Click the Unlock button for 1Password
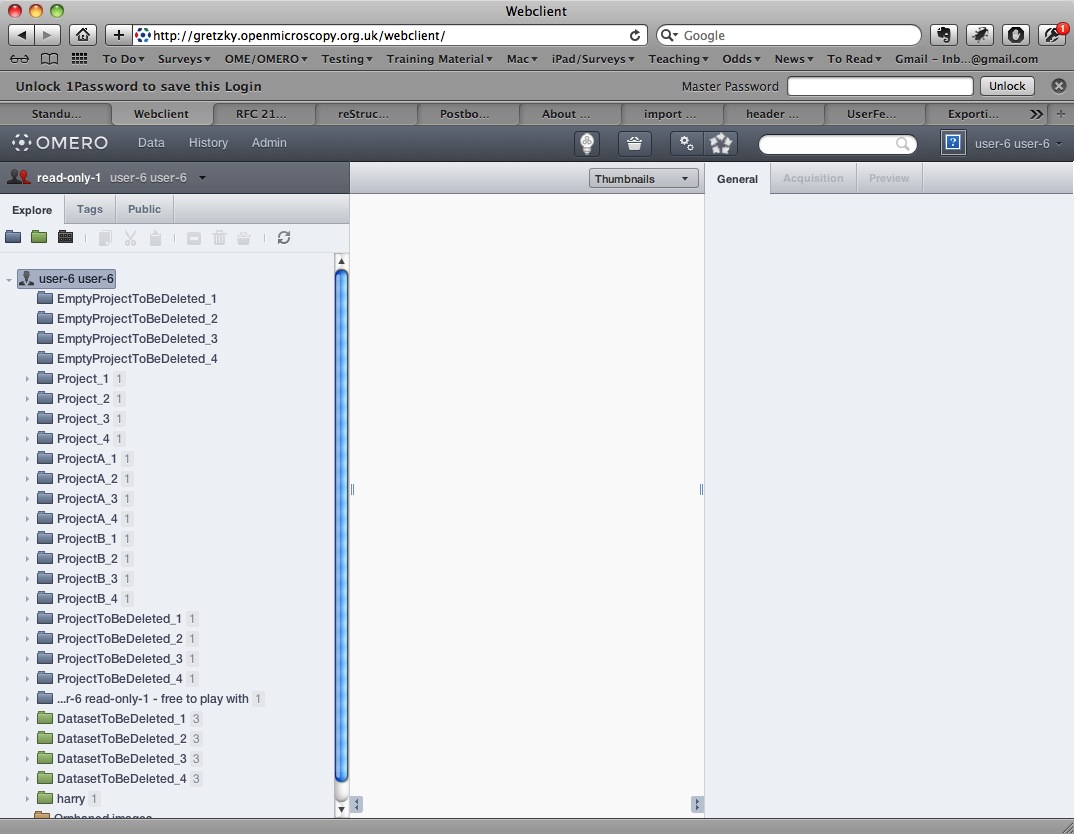Screen dimensions: 1074x834 [x=1007, y=86]
